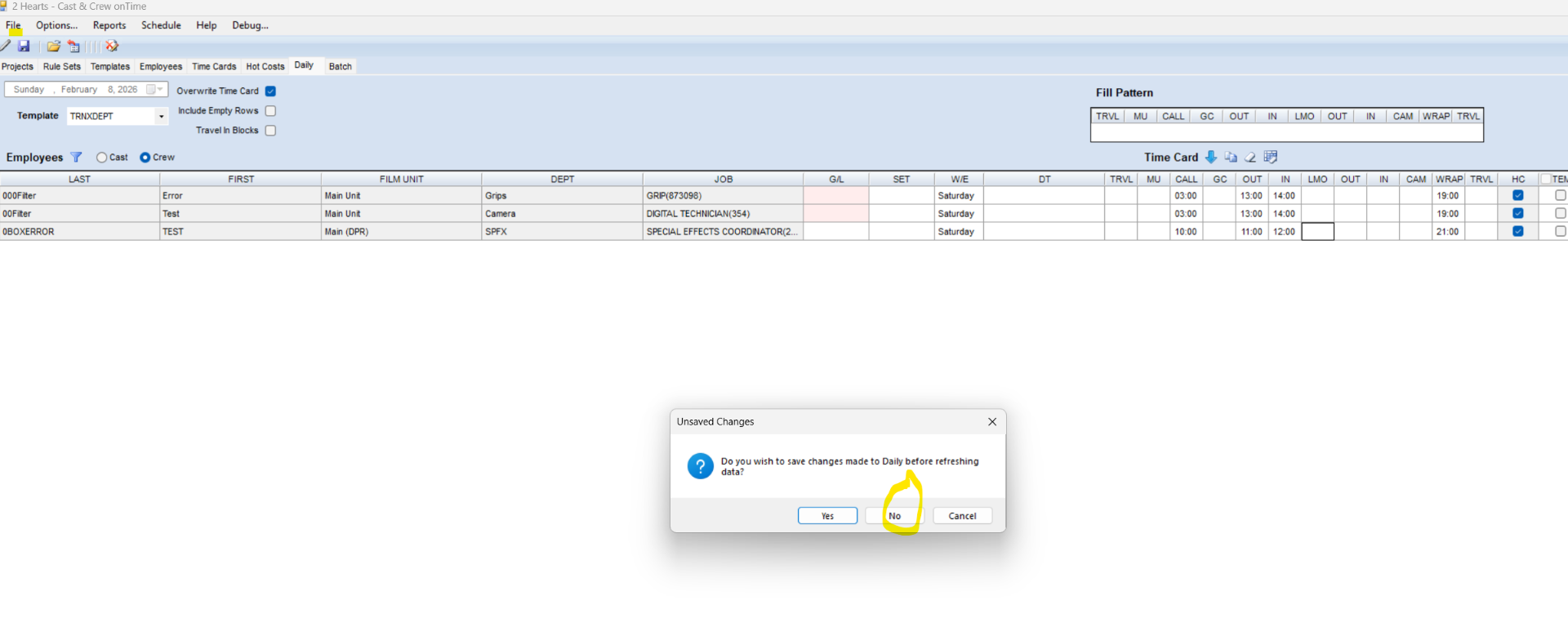The image size is (1568, 618).
Task: Click the selected LMO cell in 0BOXERROR row
Action: point(1317,232)
